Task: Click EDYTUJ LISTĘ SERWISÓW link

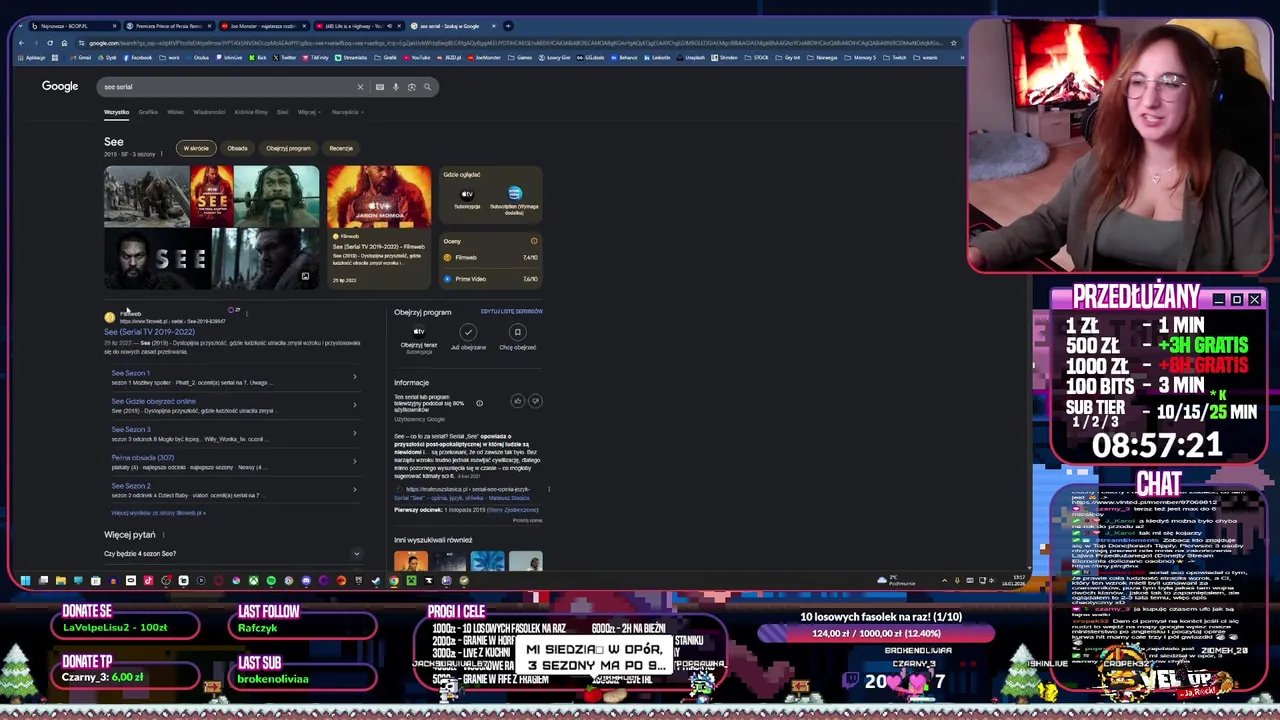Action: (511, 311)
